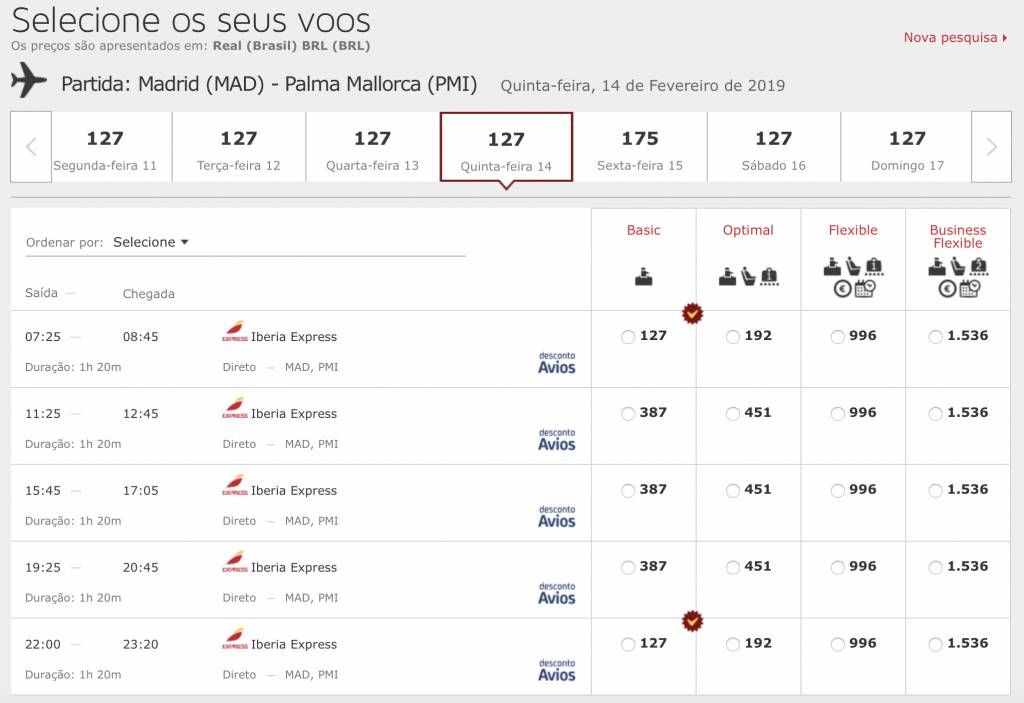
Task: Select the 127 Basic fare for 07:25 flight
Action: click(628, 336)
